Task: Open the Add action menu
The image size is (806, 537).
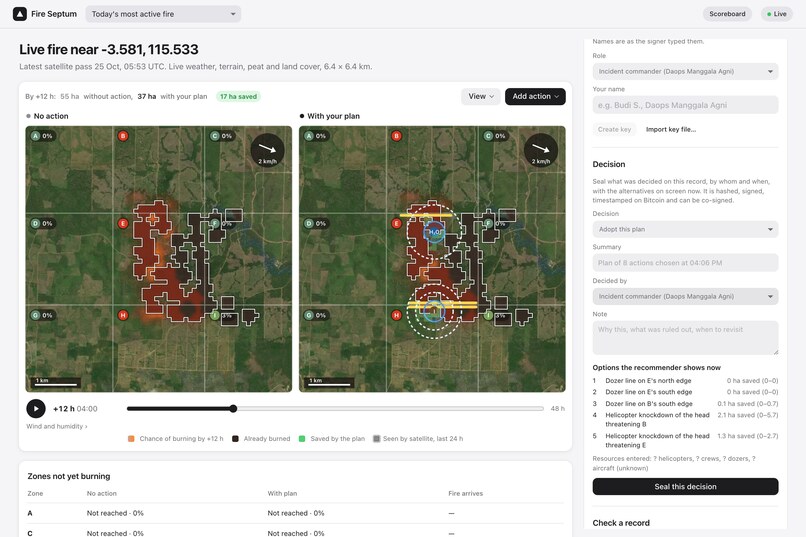Action: tap(535, 96)
